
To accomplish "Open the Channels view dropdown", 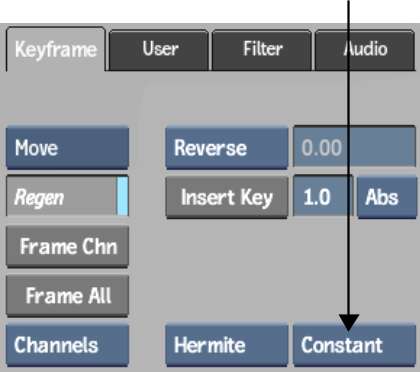I will 67,345.
